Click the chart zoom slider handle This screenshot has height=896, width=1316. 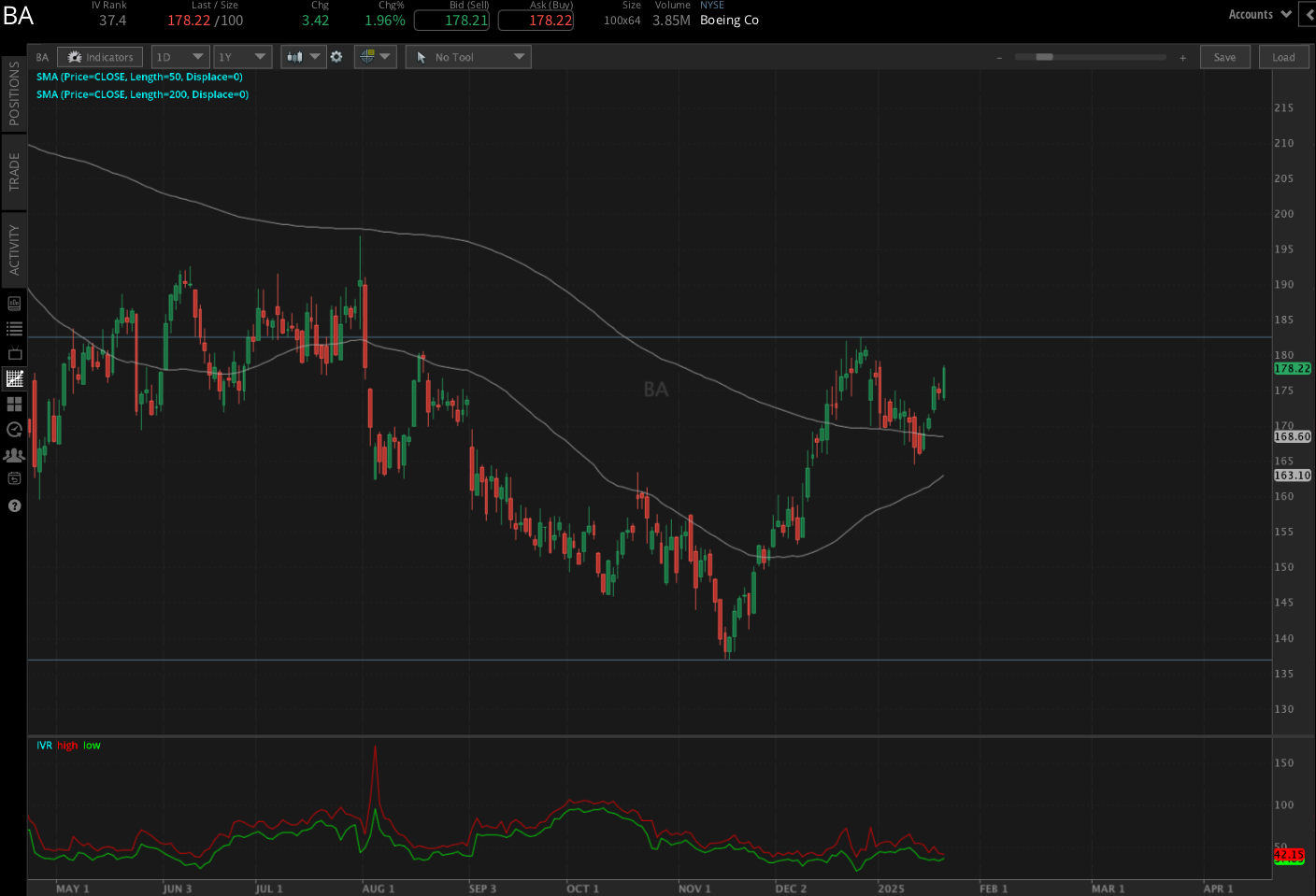click(x=1044, y=57)
